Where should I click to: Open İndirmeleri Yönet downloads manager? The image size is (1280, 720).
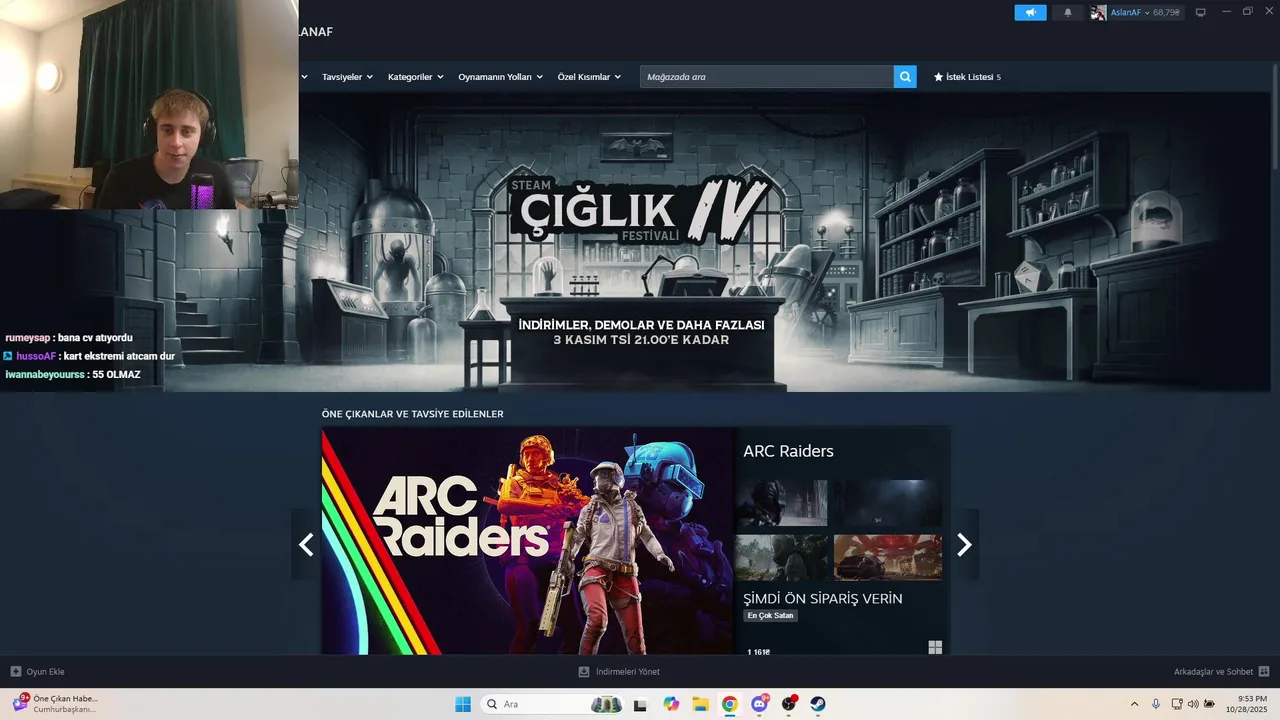pyautogui.click(x=619, y=672)
